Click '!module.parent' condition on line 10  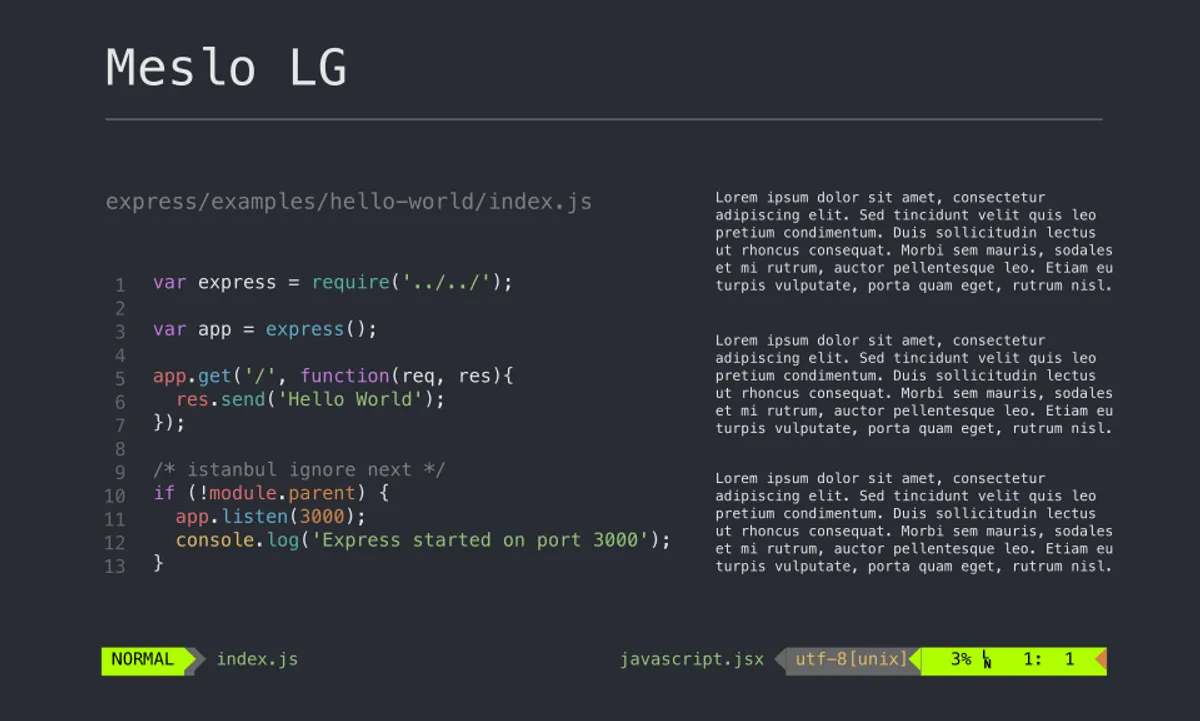point(277,494)
